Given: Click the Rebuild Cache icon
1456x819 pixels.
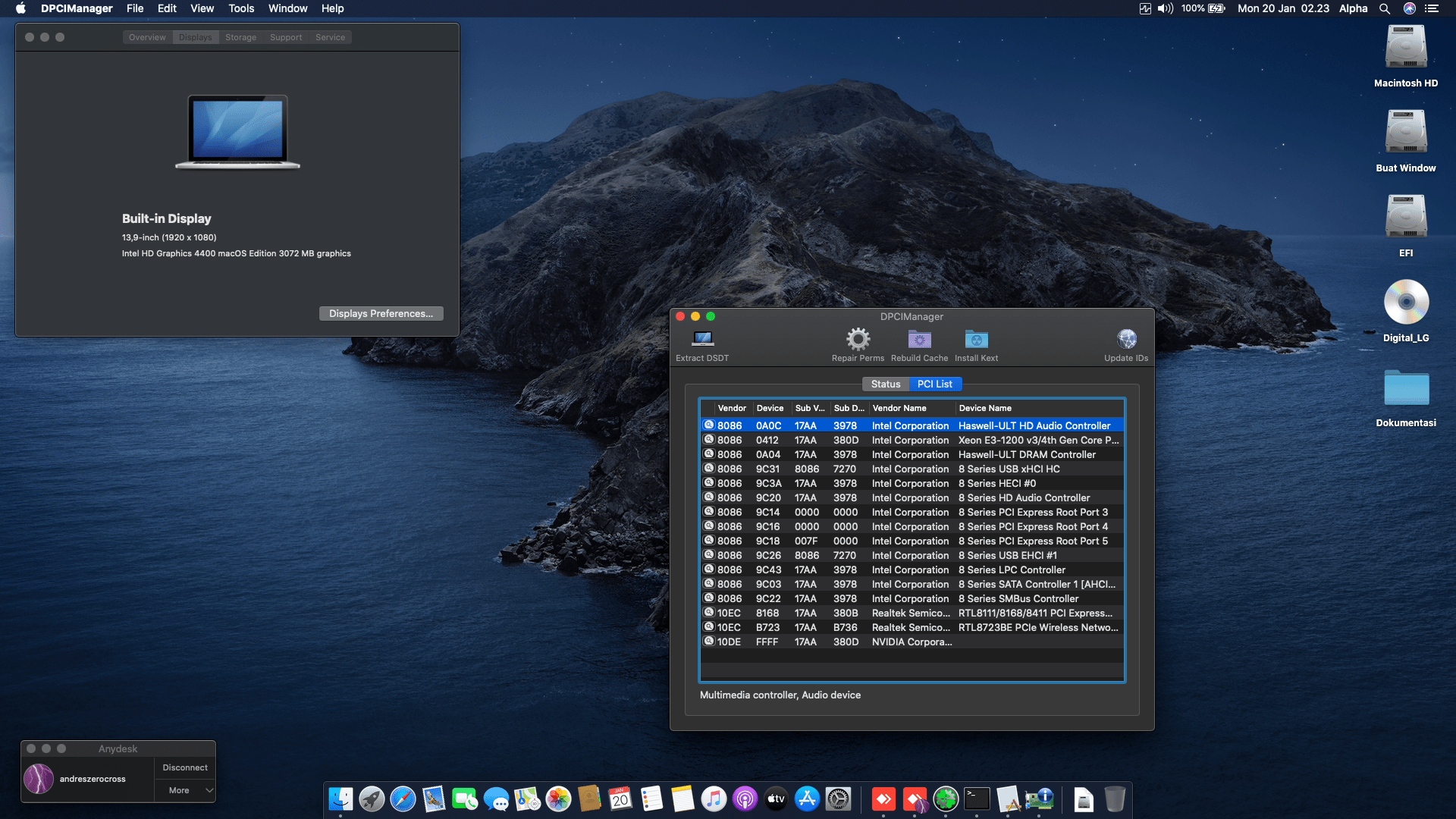Looking at the screenshot, I should [x=919, y=339].
